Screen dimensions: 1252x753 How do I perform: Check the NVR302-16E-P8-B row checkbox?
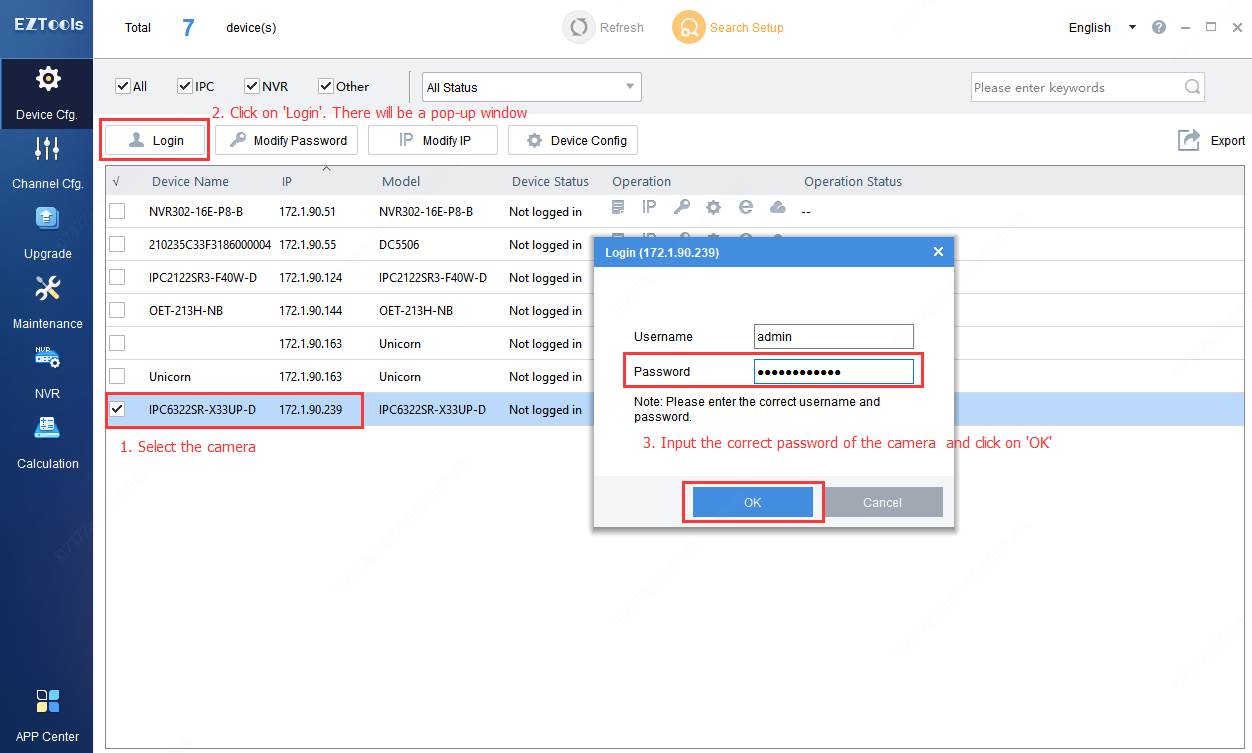coord(117,211)
